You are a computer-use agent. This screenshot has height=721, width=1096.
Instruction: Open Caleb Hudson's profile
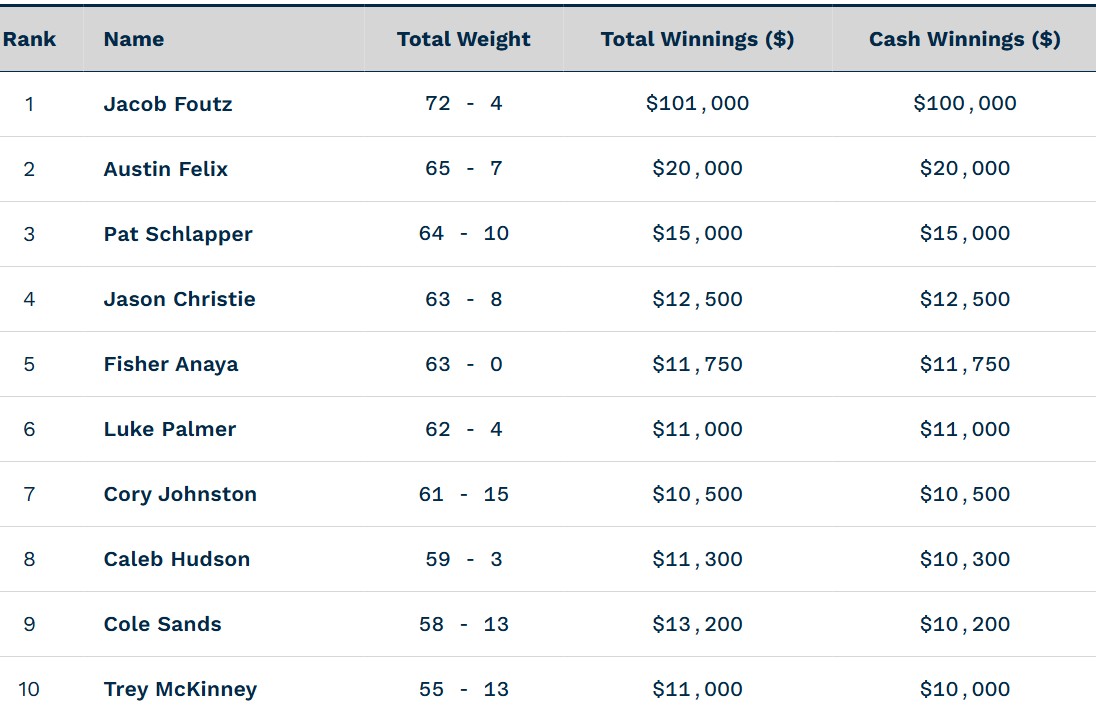pyautogui.click(x=177, y=559)
